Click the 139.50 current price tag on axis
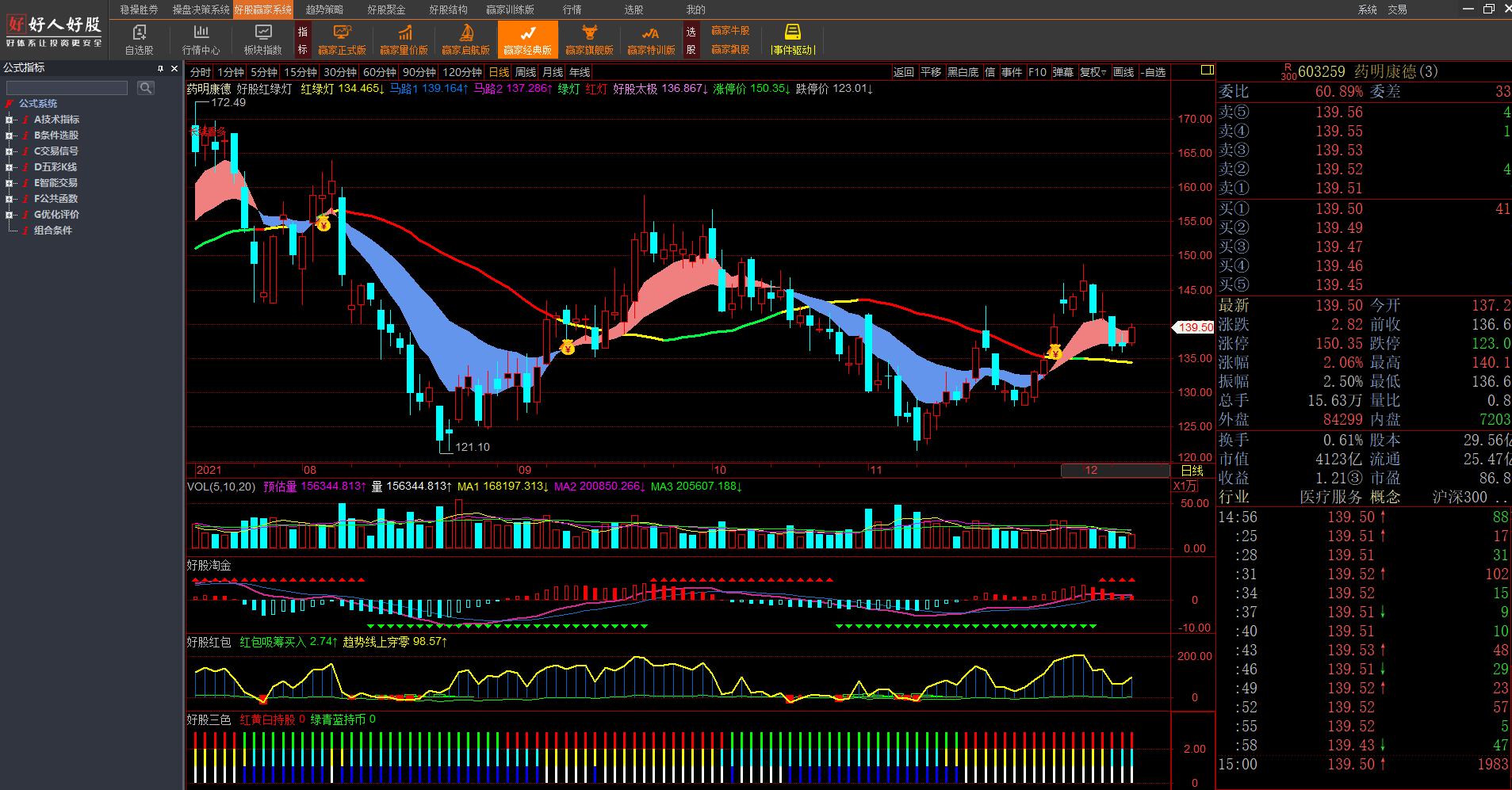Screen dimensions: 1512x790 click(1193, 326)
